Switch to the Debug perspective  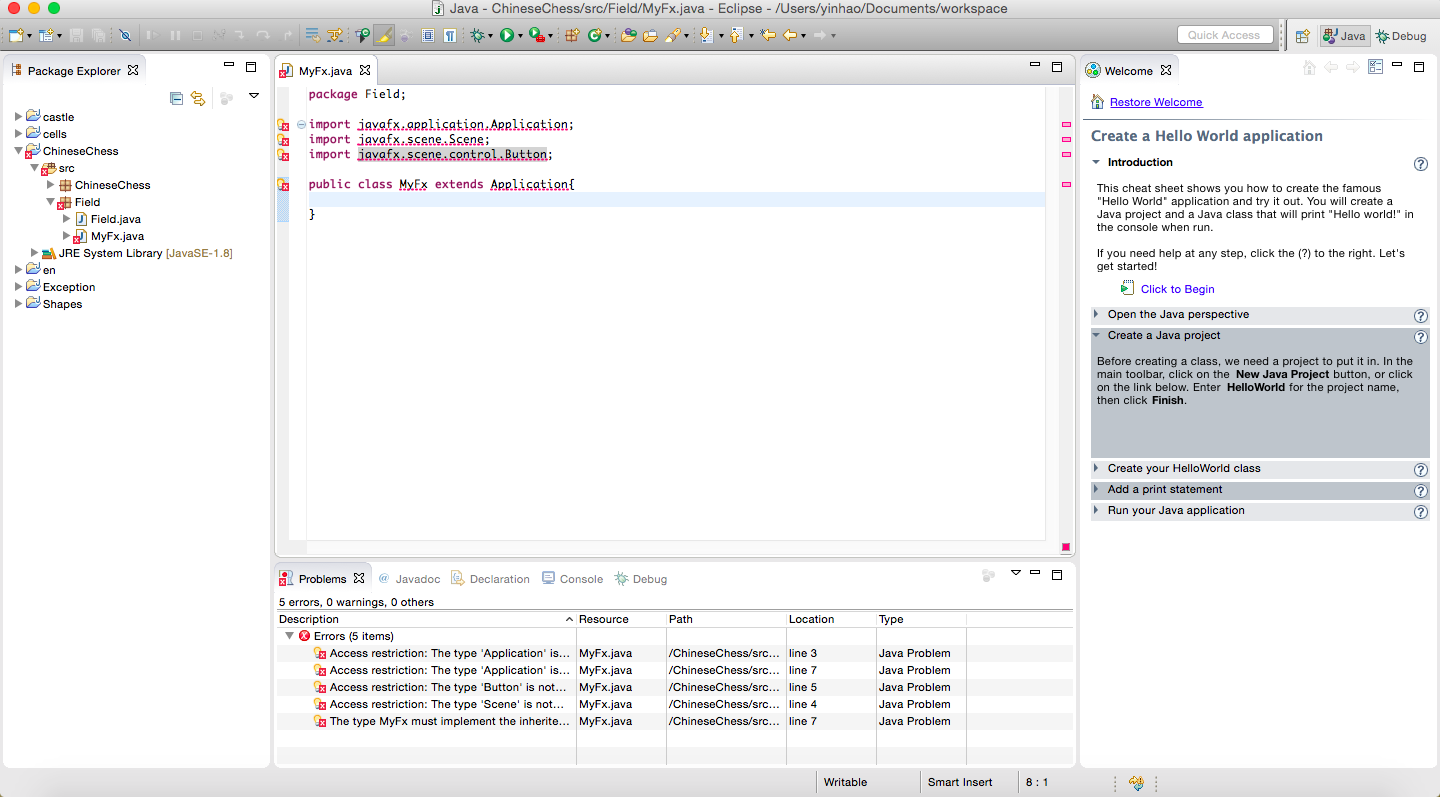click(x=1402, y=35)
